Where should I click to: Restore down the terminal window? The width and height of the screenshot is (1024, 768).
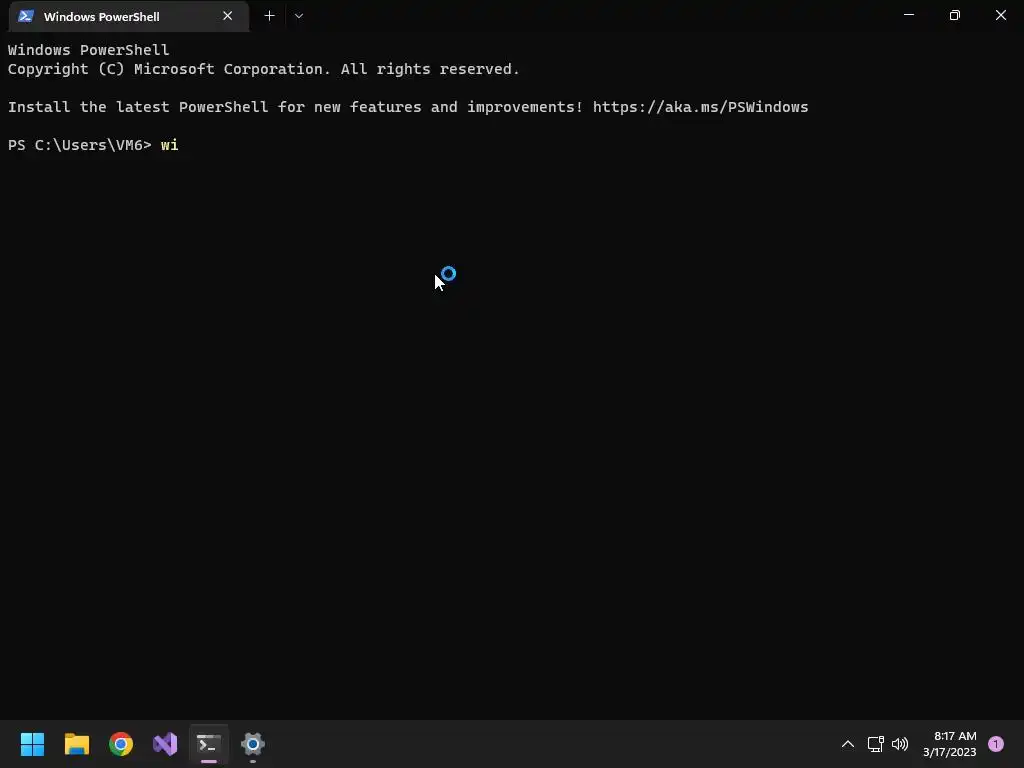954,15
